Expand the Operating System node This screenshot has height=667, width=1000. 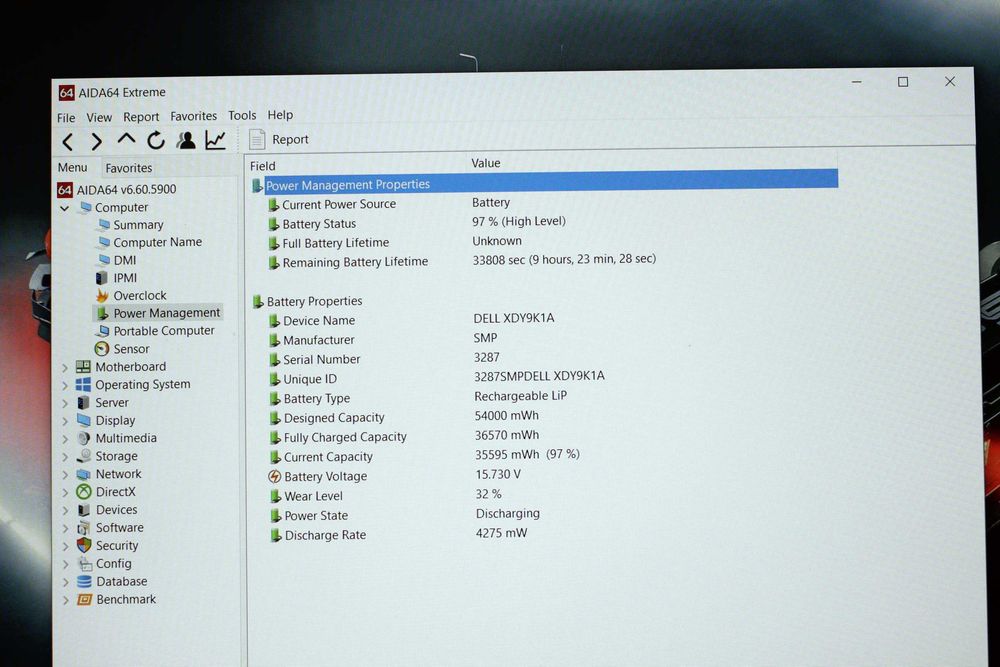(65, 386)
